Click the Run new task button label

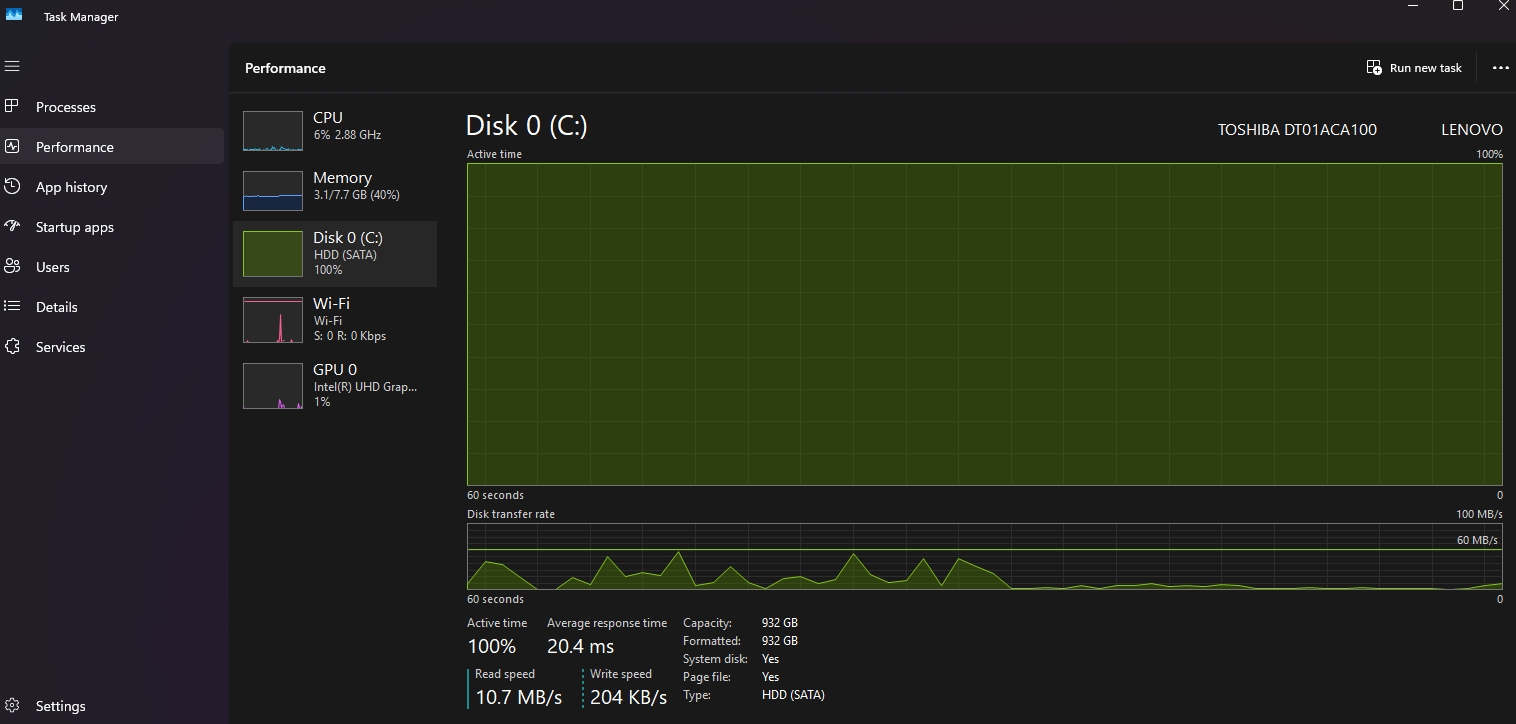(1426, 68)
